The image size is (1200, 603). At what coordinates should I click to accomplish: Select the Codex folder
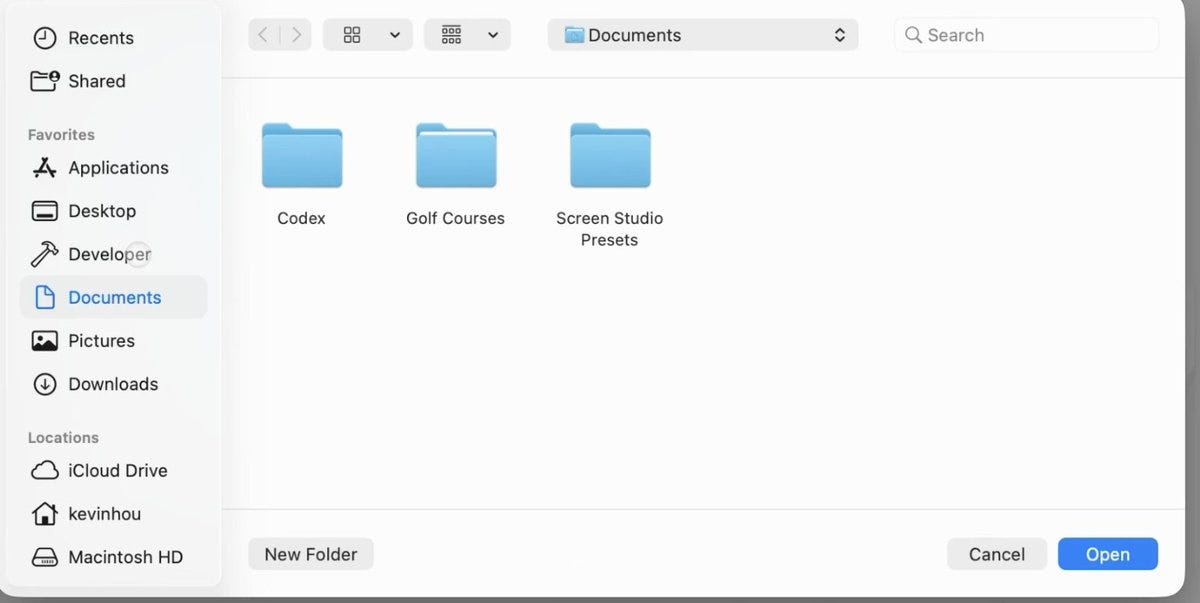(x=302, y=156)
